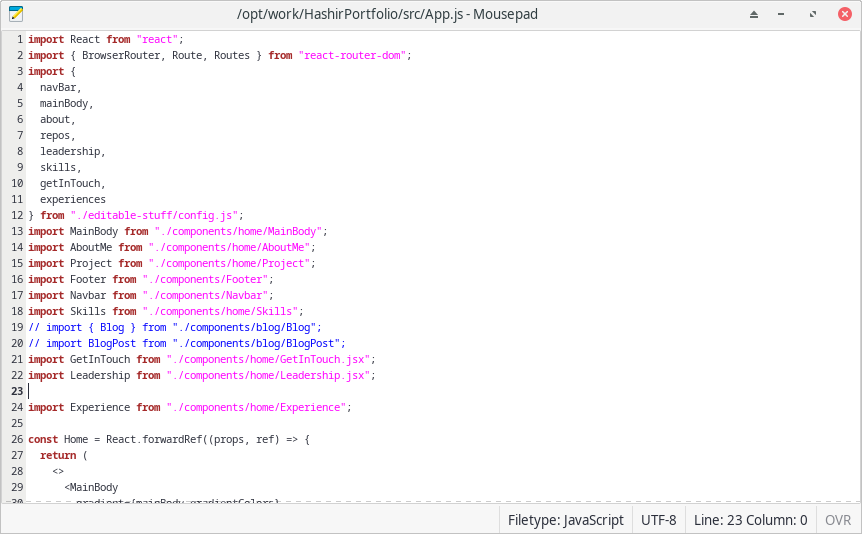The width and height of the screenshot is (862, 534).
Task: Click "./components/home/AboutMe" path
Action: (x=229, y=247)
